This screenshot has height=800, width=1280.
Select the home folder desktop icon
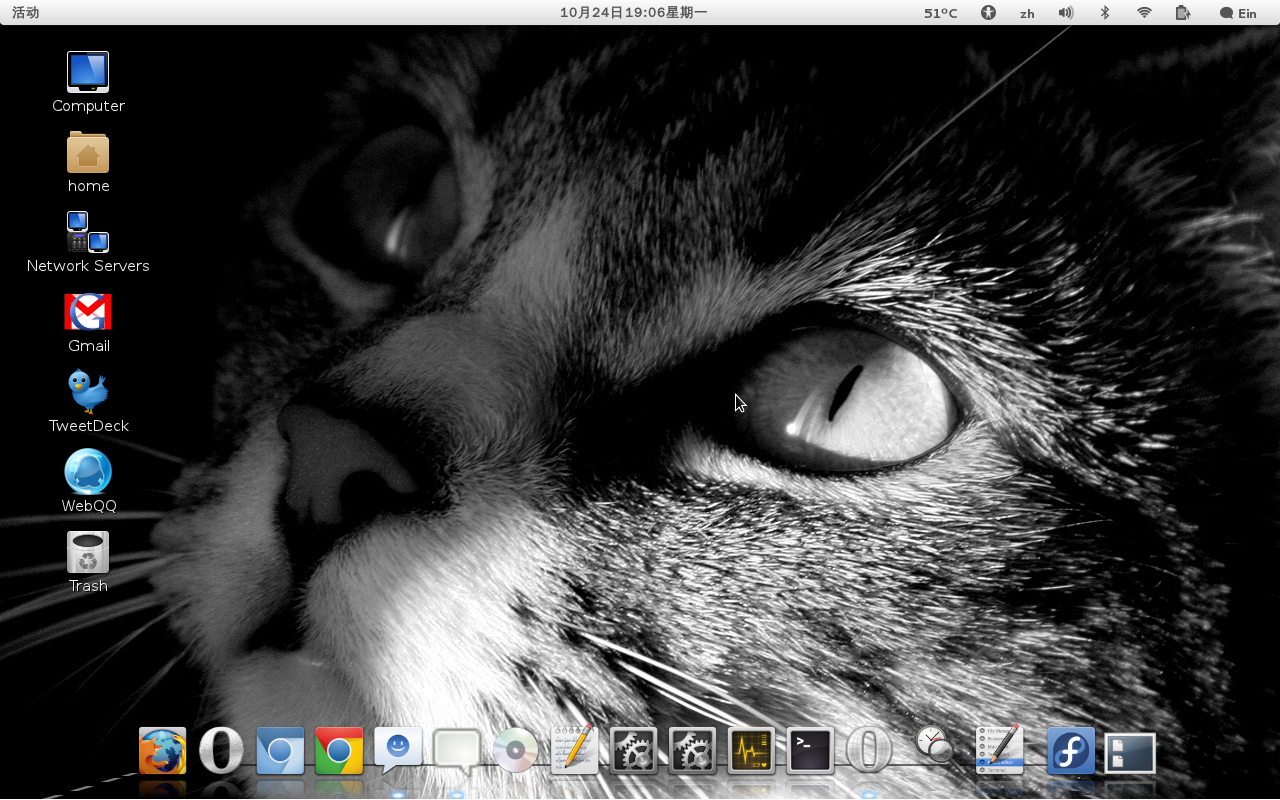point(88,162)
